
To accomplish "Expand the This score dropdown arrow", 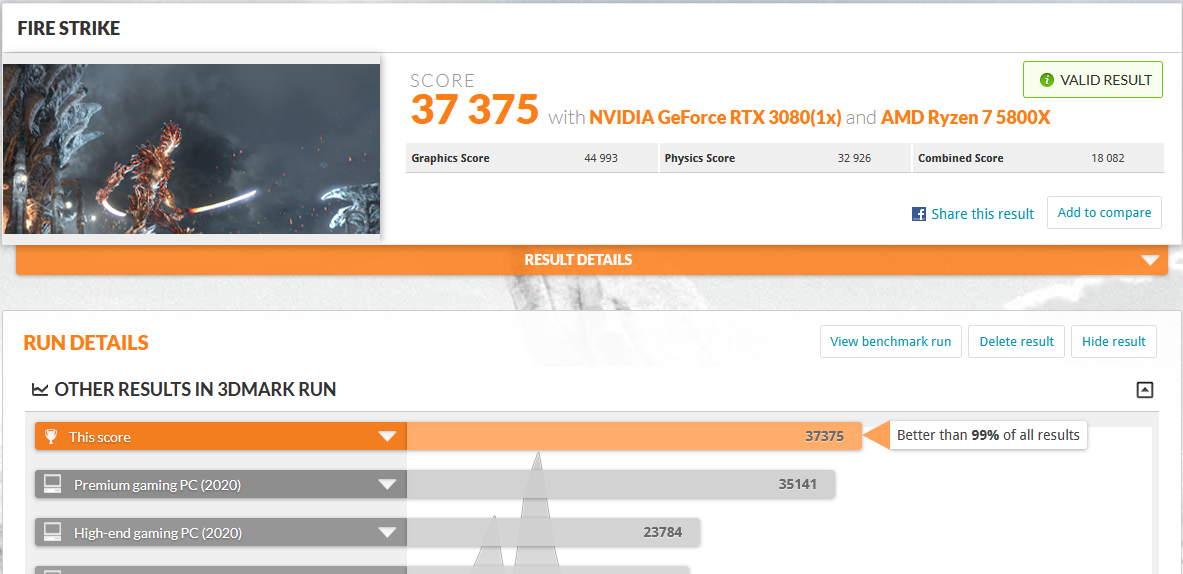I will (x=387, y=437).
